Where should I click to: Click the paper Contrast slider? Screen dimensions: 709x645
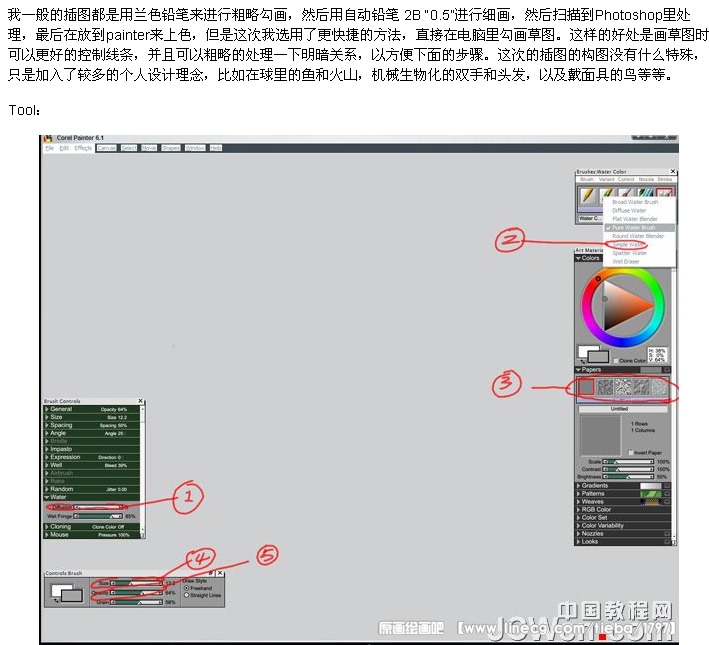[629, 470]
